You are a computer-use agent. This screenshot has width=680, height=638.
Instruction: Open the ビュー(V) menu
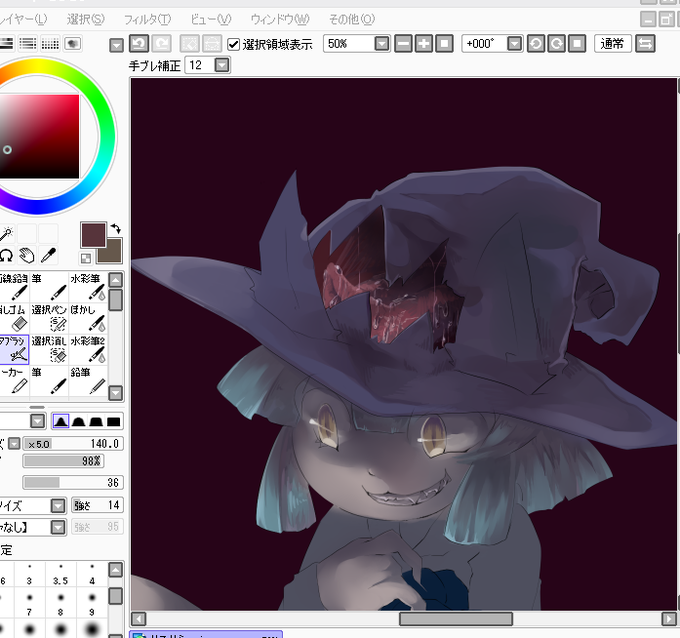[x=211, y=20]
